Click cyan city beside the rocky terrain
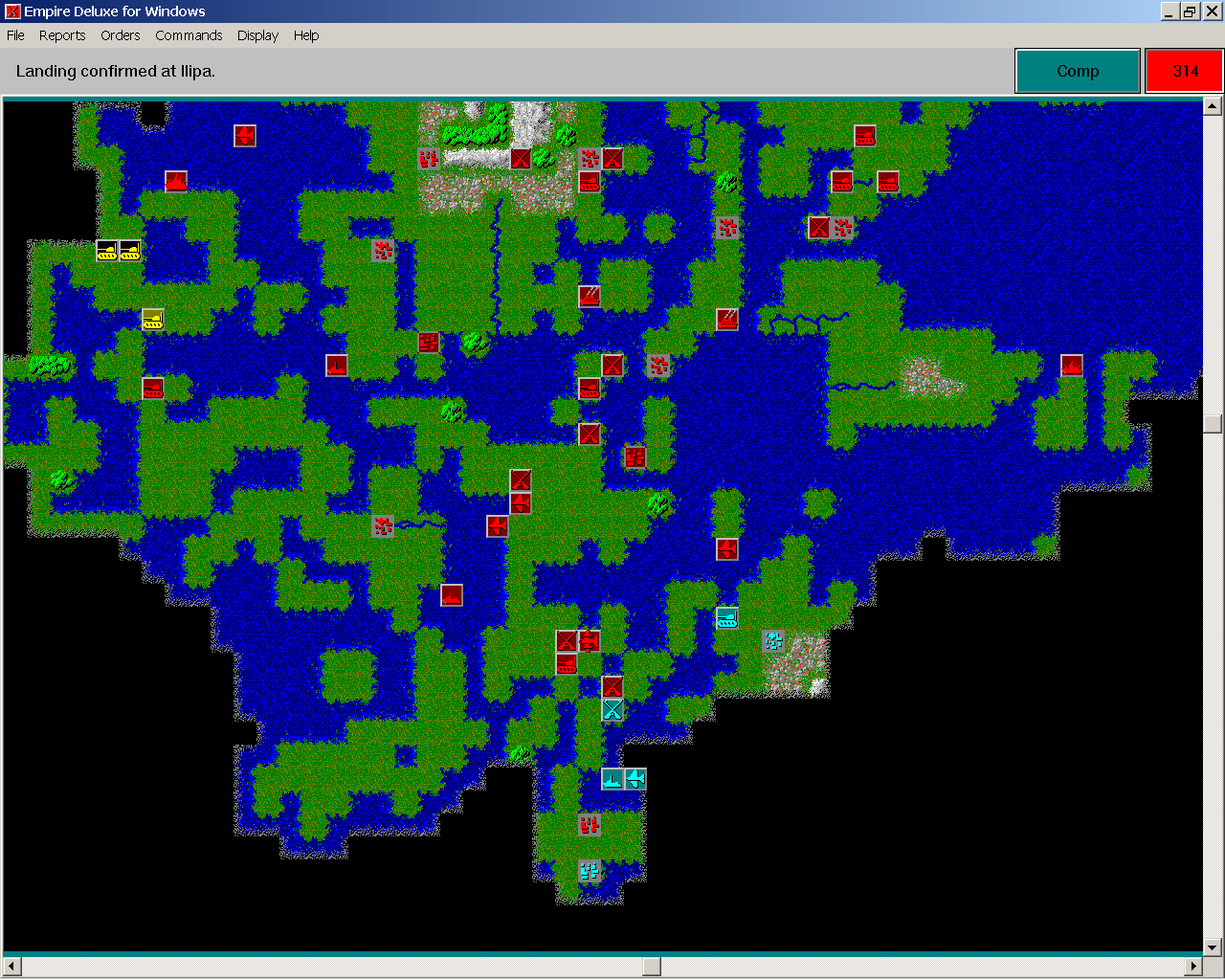 coord(773,641)
